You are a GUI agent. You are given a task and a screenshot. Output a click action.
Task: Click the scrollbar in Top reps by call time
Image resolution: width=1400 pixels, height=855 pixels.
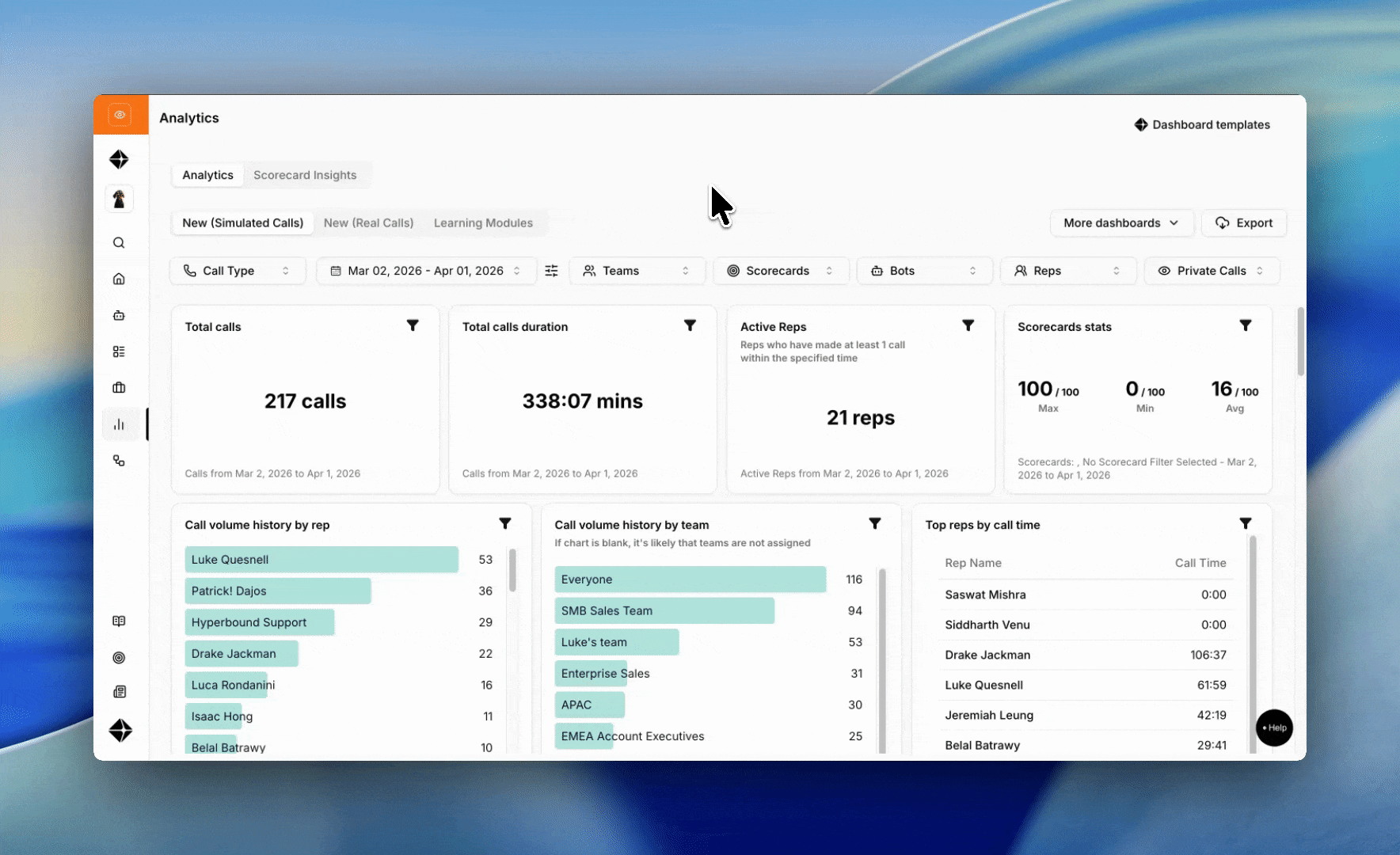tap(1253, 644)
